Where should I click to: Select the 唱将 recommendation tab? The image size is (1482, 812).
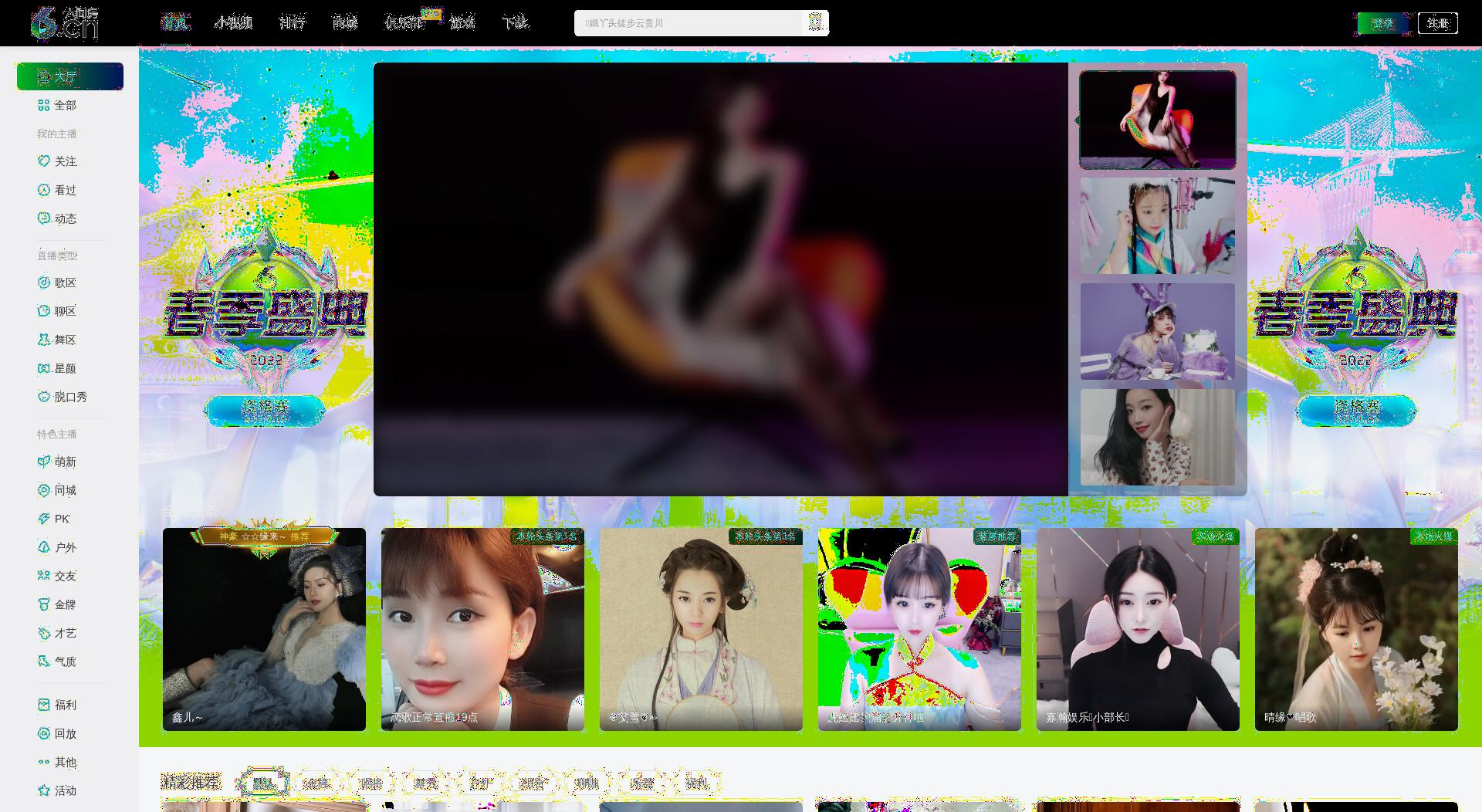pyautogui.click(x=371, y=783)
